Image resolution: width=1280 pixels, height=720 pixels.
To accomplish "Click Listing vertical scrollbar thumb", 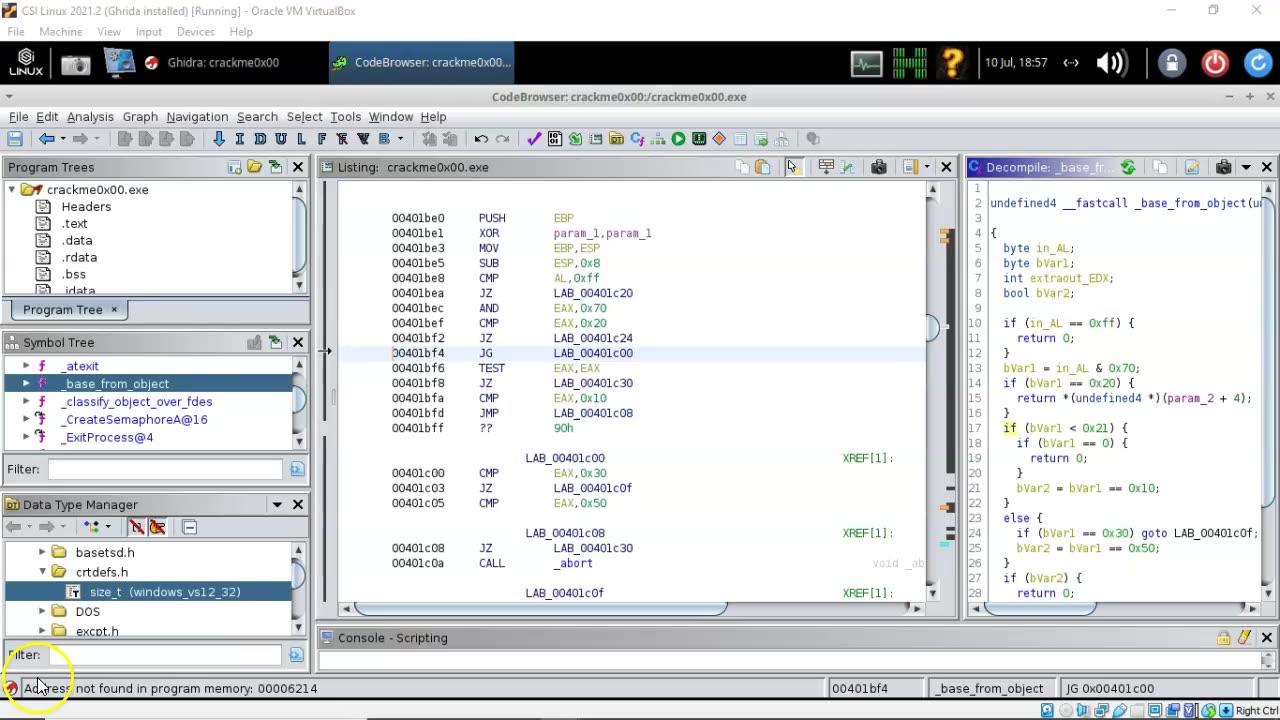I will click(x=932, y=327).
